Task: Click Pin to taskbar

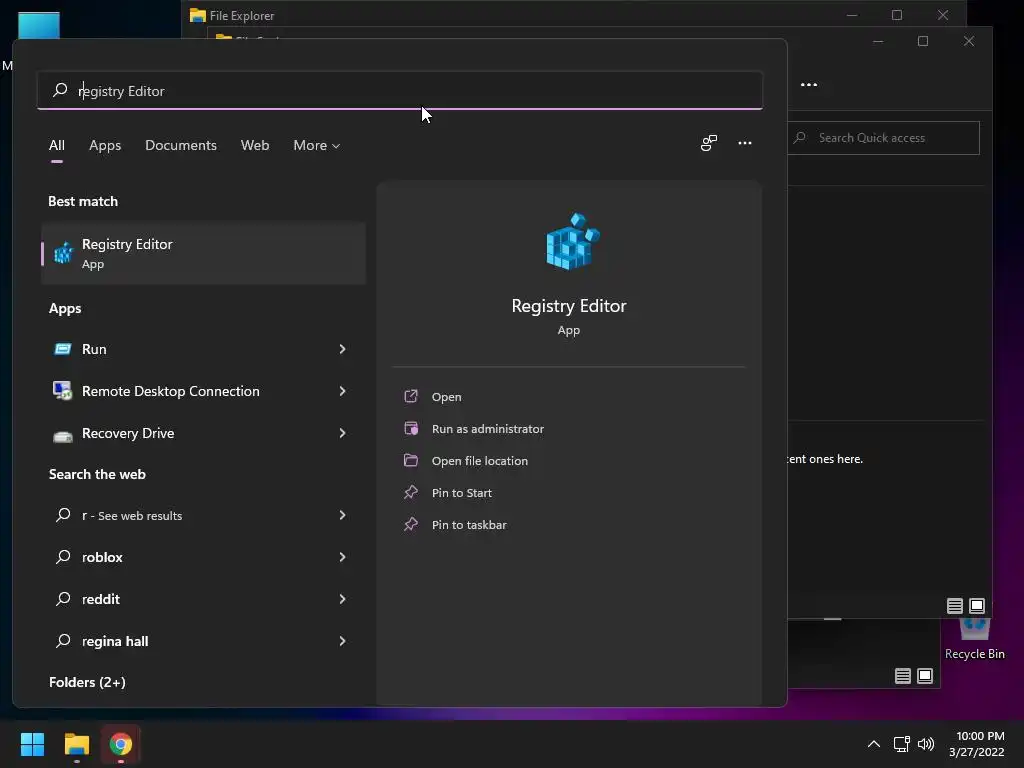Action: (x=469, y=525)
